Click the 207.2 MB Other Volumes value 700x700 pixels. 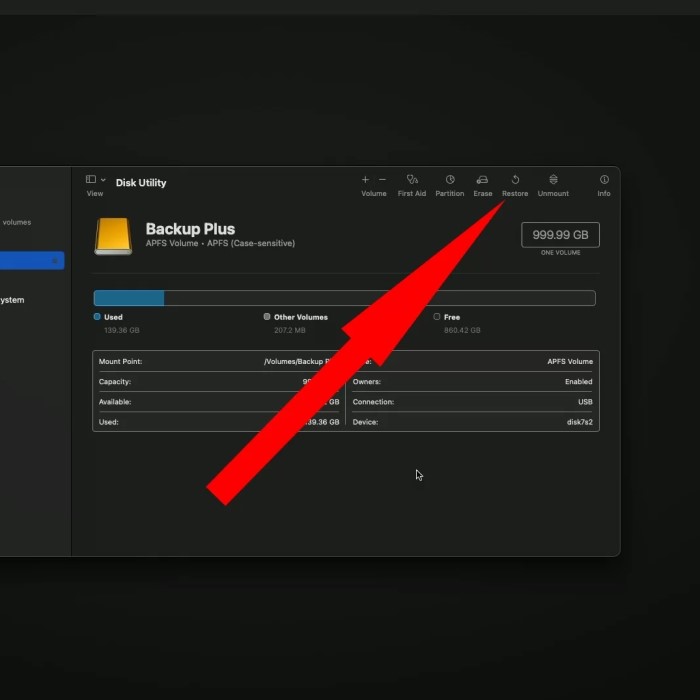pos(290,330)
